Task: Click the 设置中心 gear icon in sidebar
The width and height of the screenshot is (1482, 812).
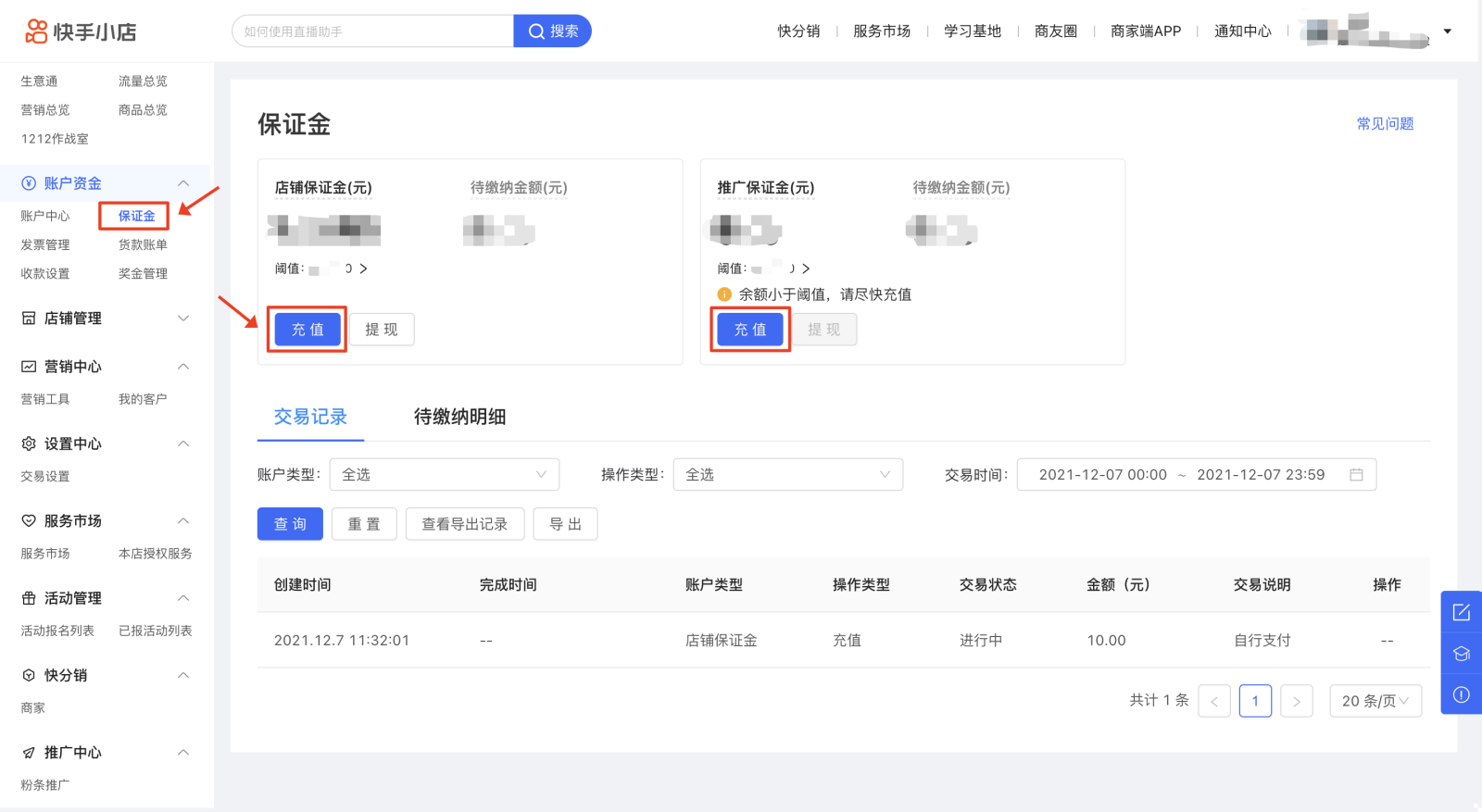Action: (29, 443)
